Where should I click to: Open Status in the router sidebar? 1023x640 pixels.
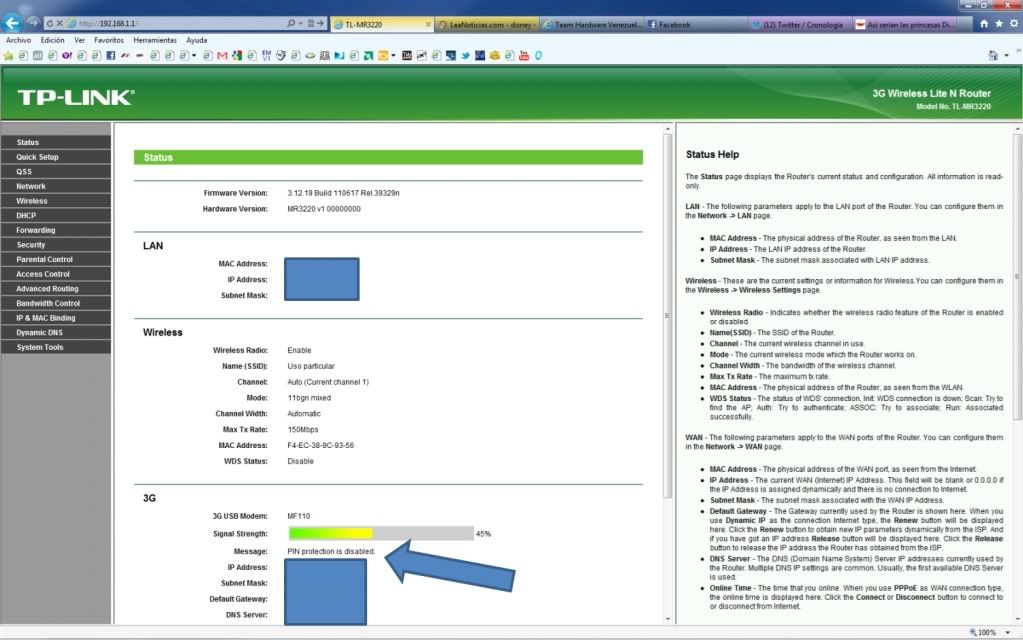[55, 142]
